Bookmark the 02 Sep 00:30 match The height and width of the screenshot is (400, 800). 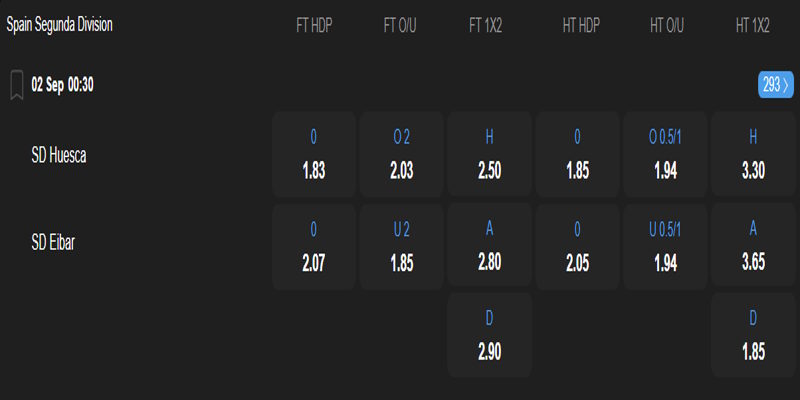[17, 86]
